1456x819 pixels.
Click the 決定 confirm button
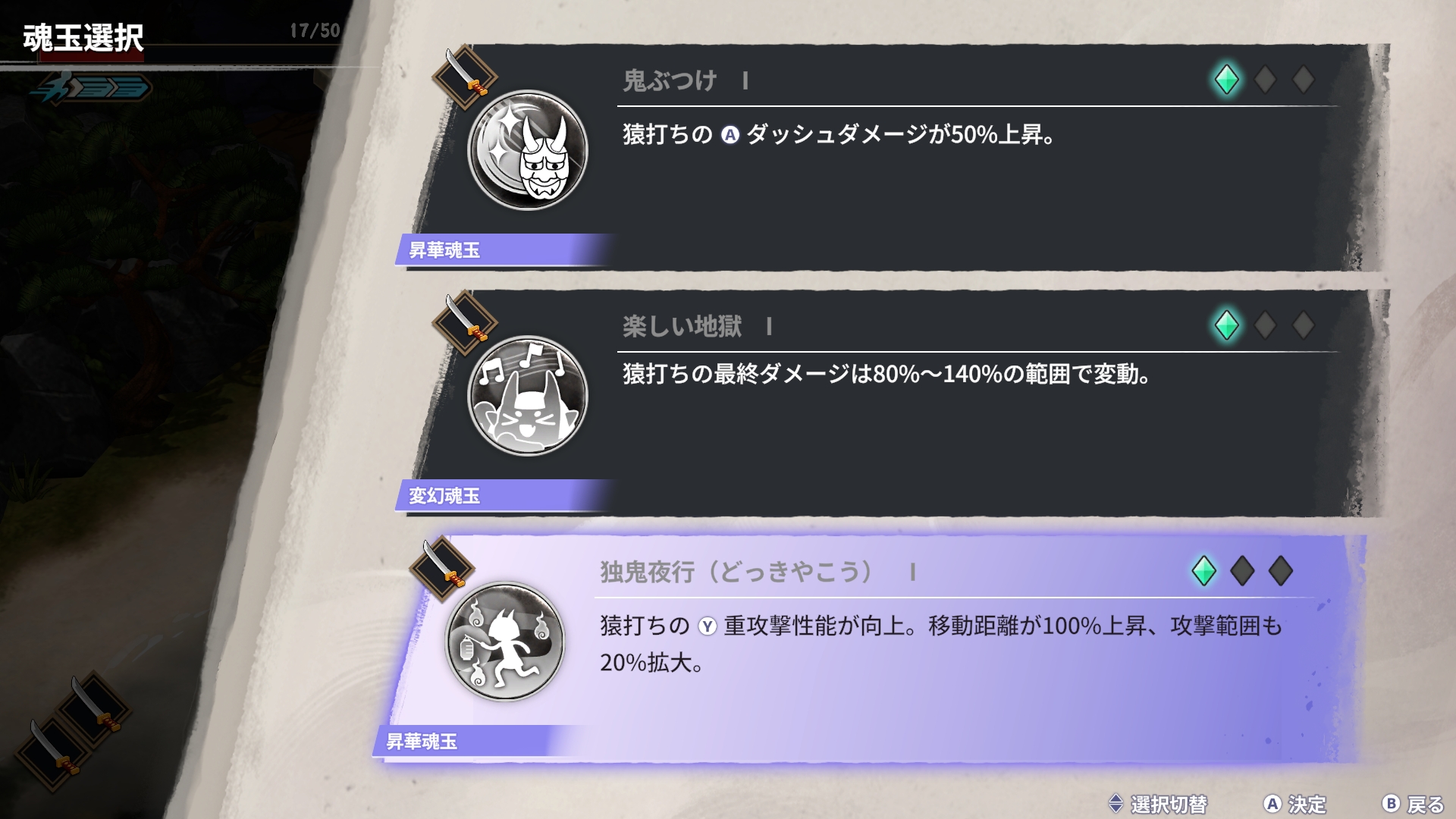tap(1295, 804)
